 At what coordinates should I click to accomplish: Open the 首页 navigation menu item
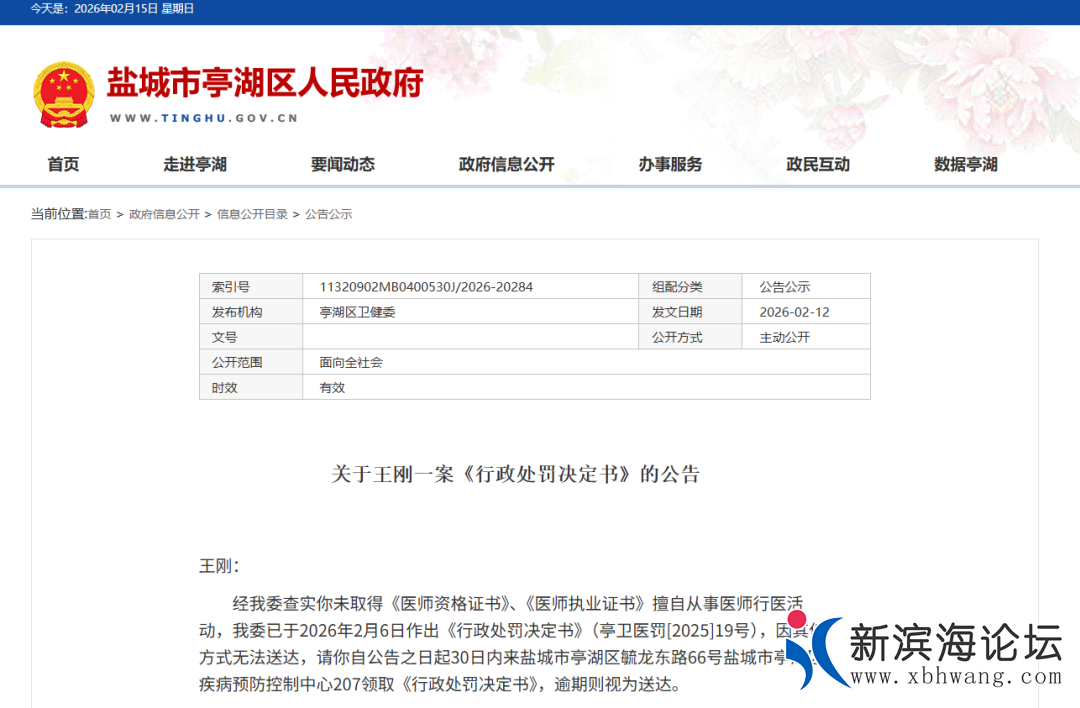63,164
